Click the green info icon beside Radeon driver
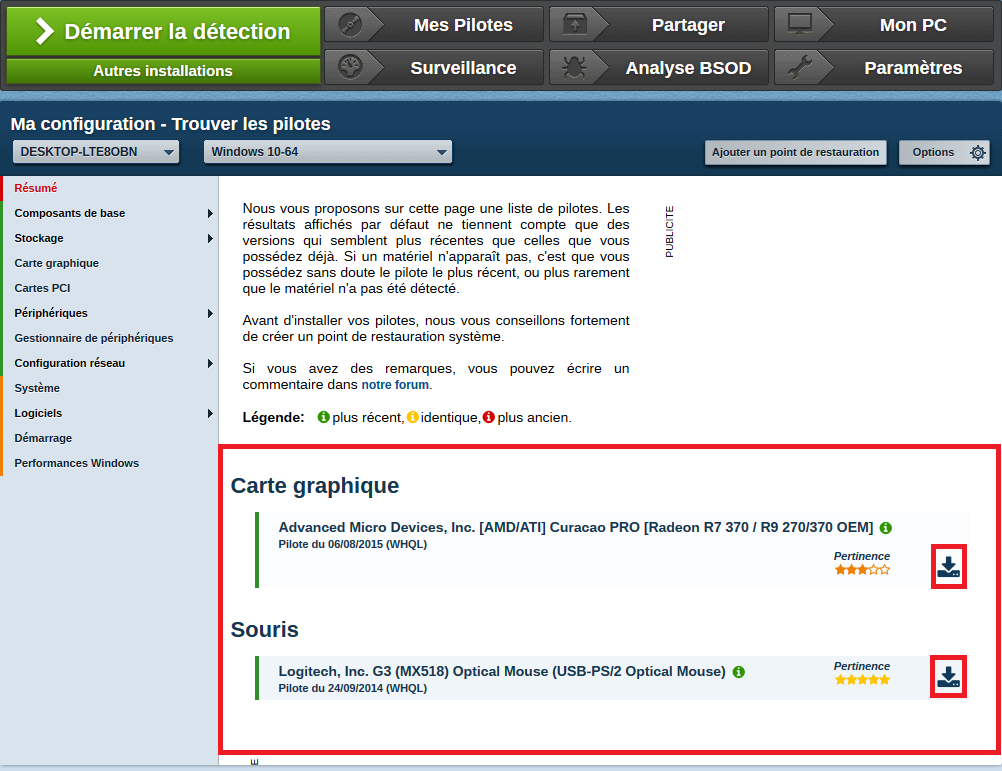 [886, 527]
